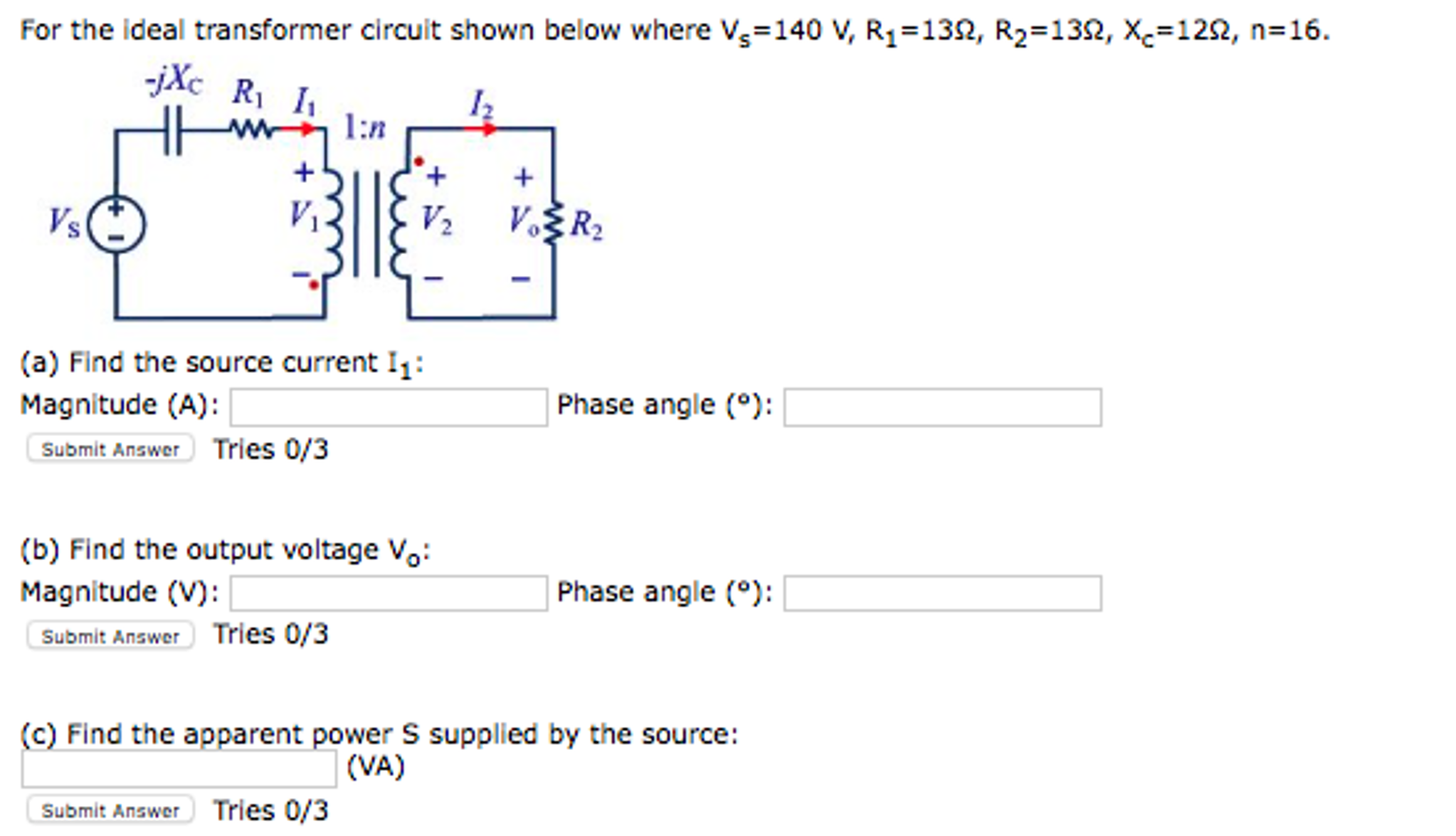This screenshot has height=836, width=1456.
Task: Submit the answer for apparent power S
Action: [110, 810]
